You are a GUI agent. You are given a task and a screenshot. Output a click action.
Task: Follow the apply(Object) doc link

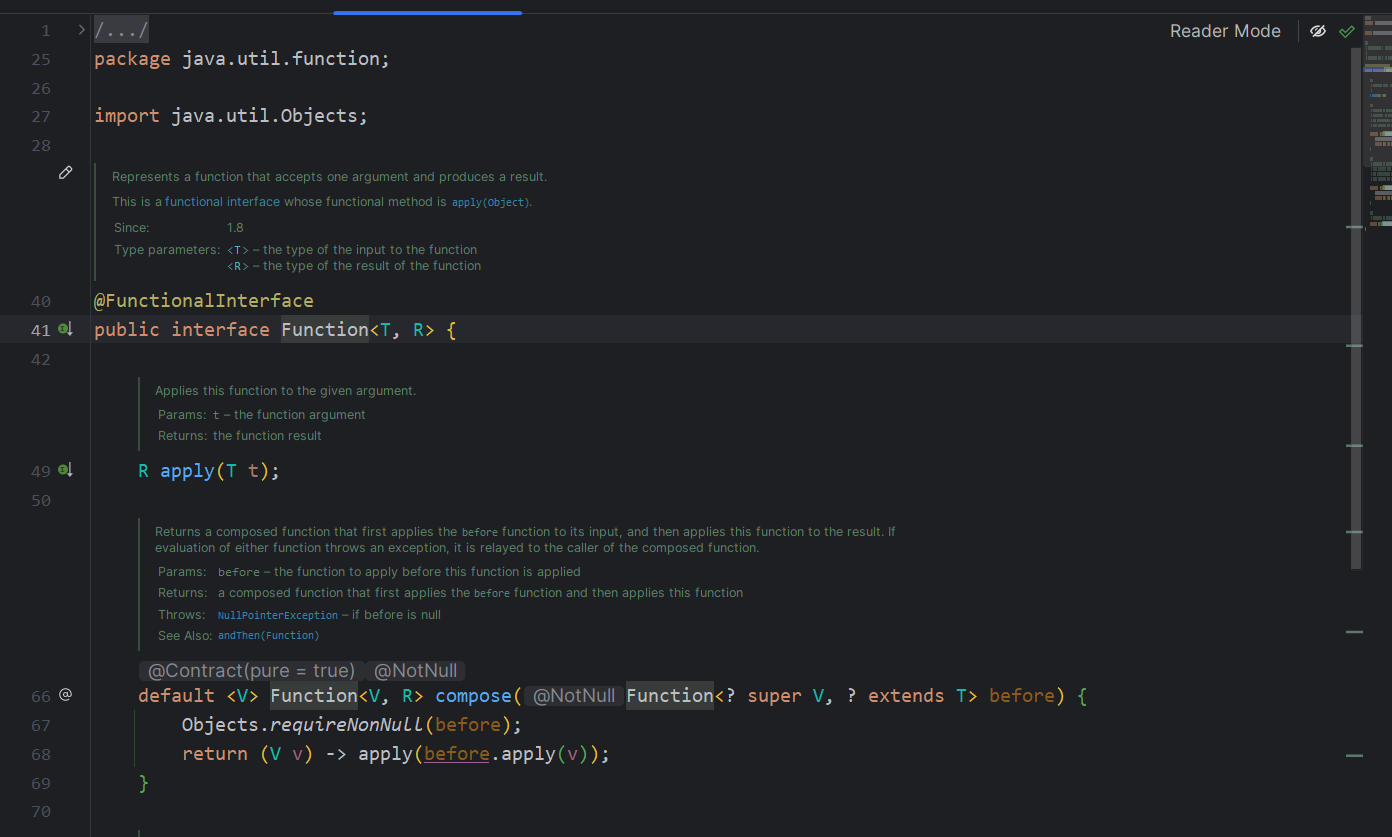[490, 202]
